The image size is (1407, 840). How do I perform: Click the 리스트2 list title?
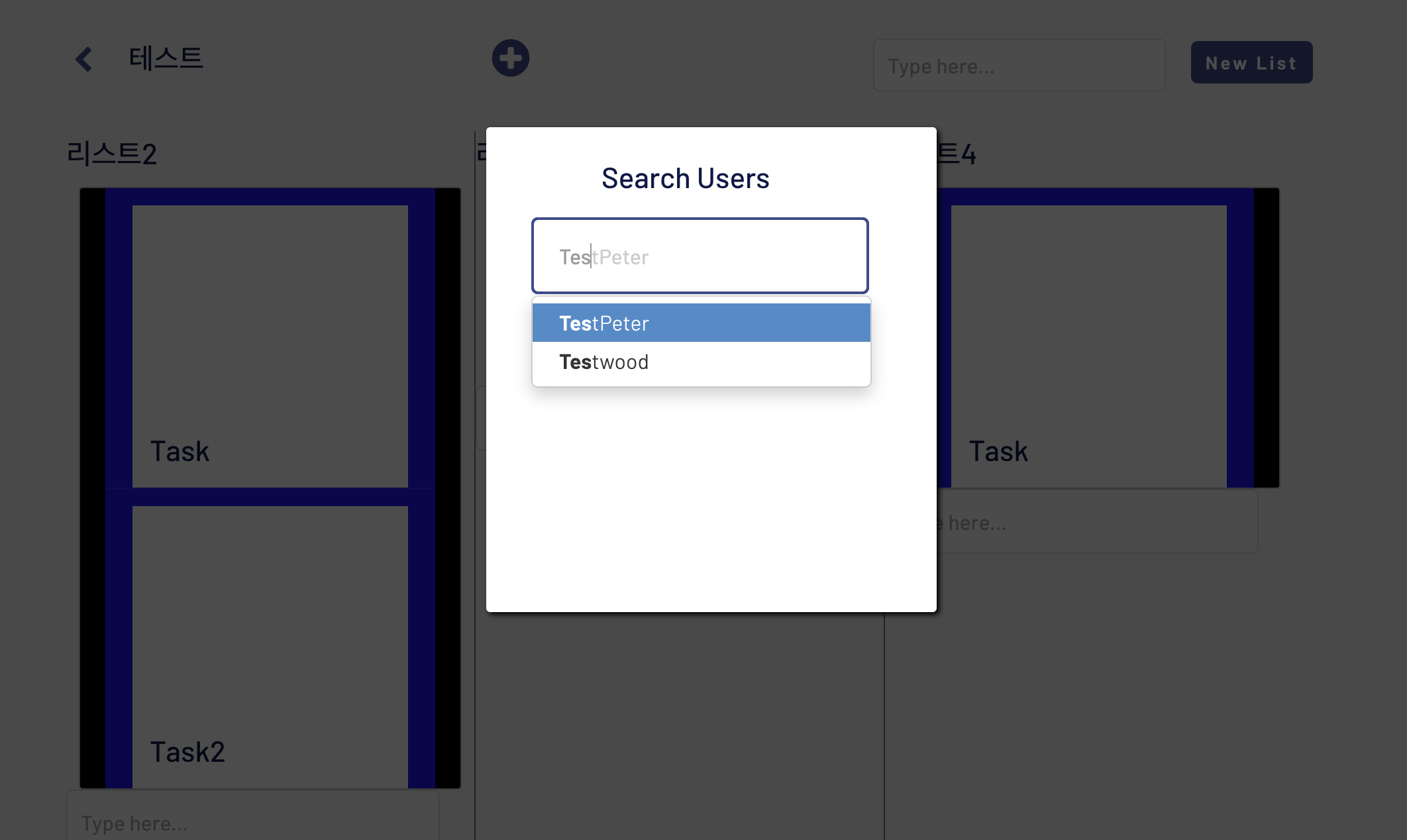click(112, 154)
